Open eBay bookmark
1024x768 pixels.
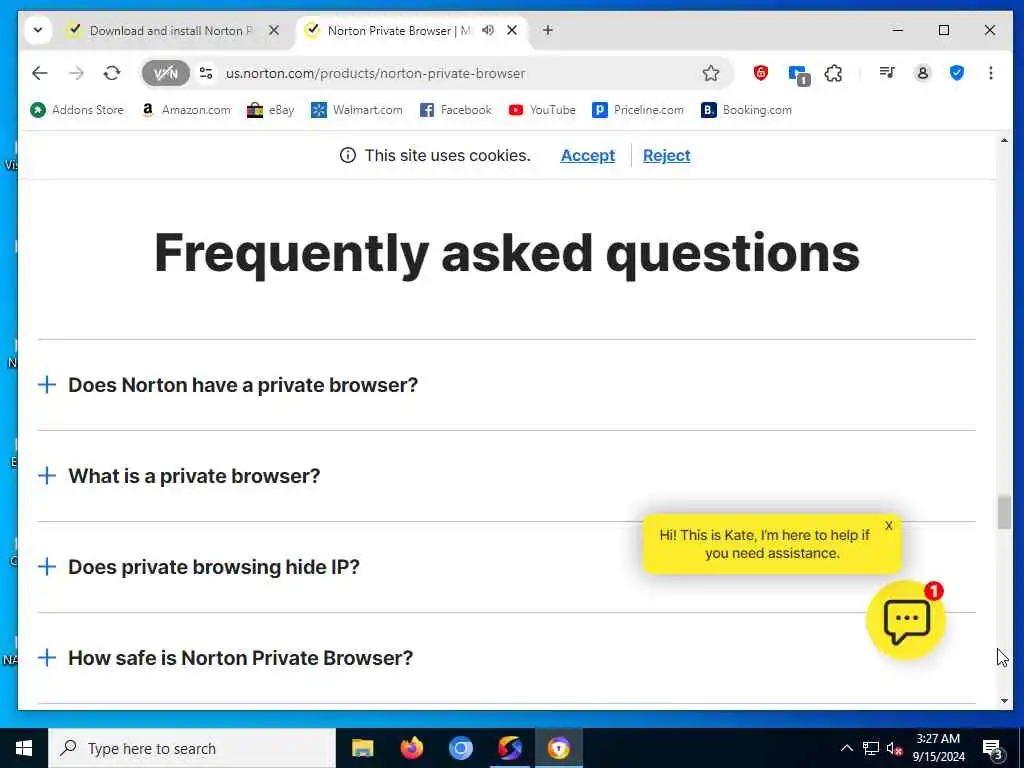[x=270, y=110]
